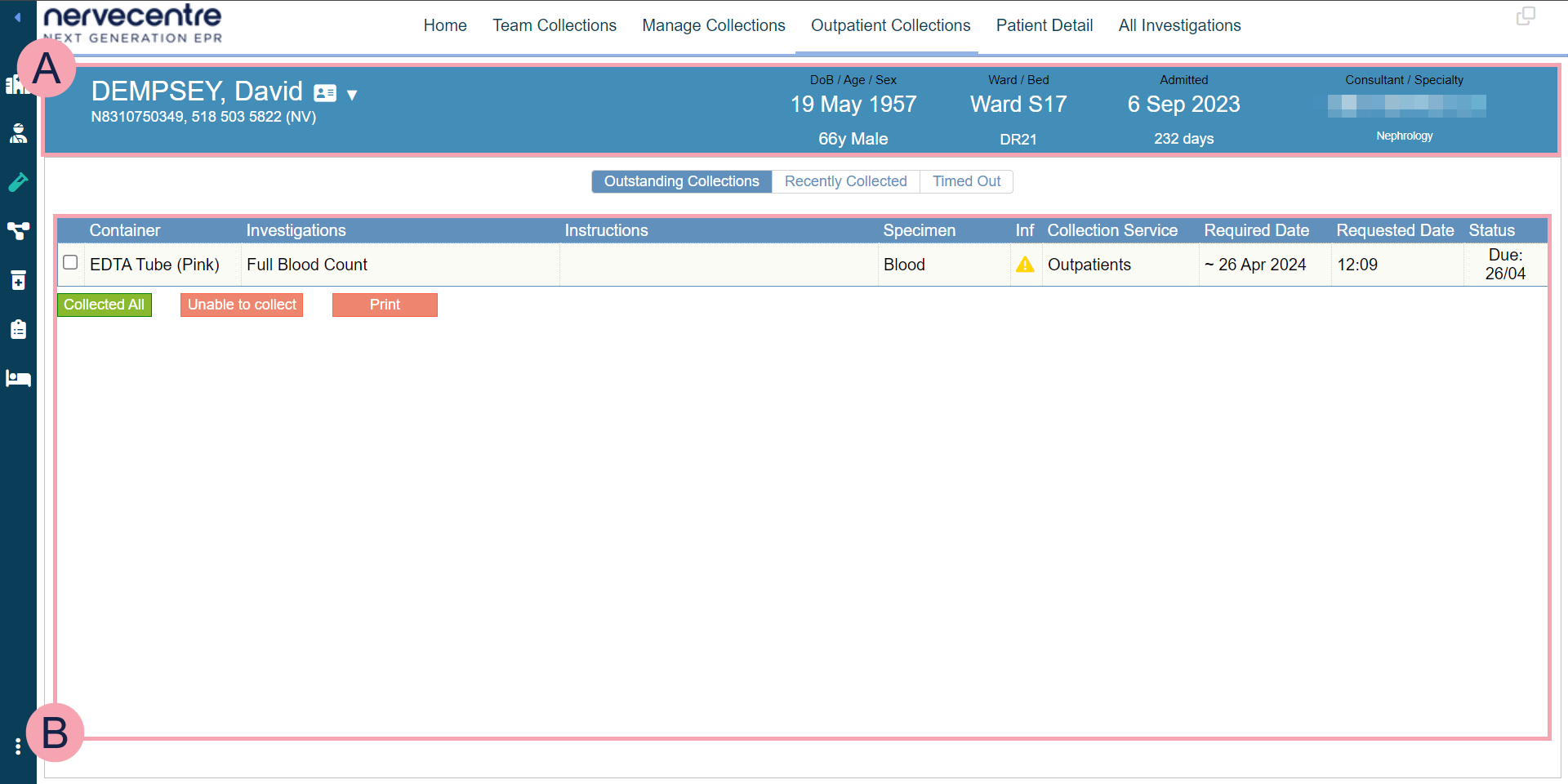
Task: Open the three-dot more options menu
Action: 17,746
